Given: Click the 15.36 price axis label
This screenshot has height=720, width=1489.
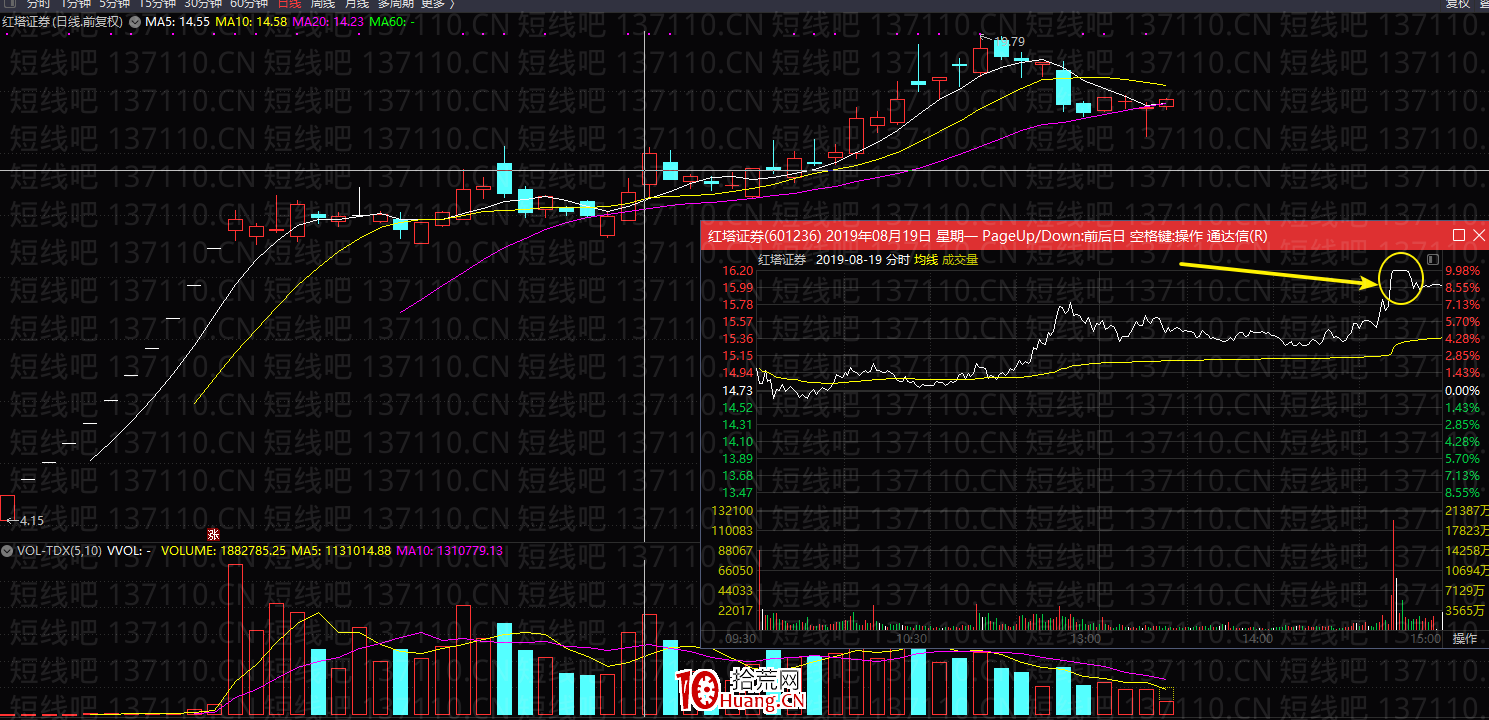Looking at the screenshot, I should pyautogui.click(x=737, y=339).
